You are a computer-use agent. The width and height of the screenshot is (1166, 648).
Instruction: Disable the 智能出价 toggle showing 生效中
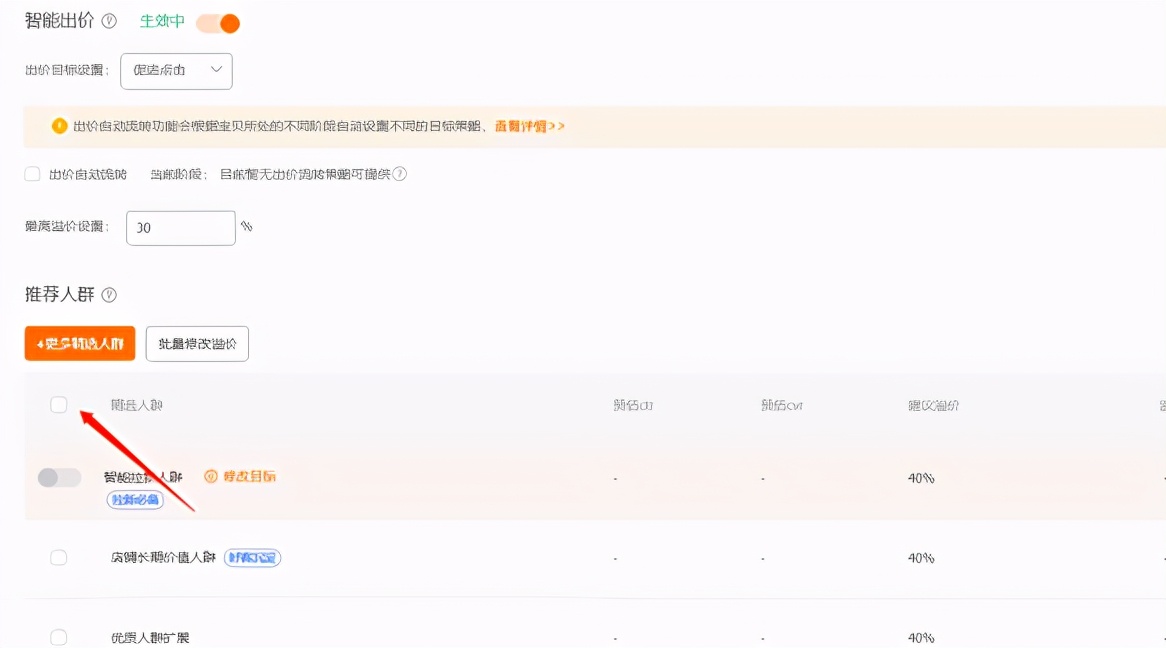(219, 21)
